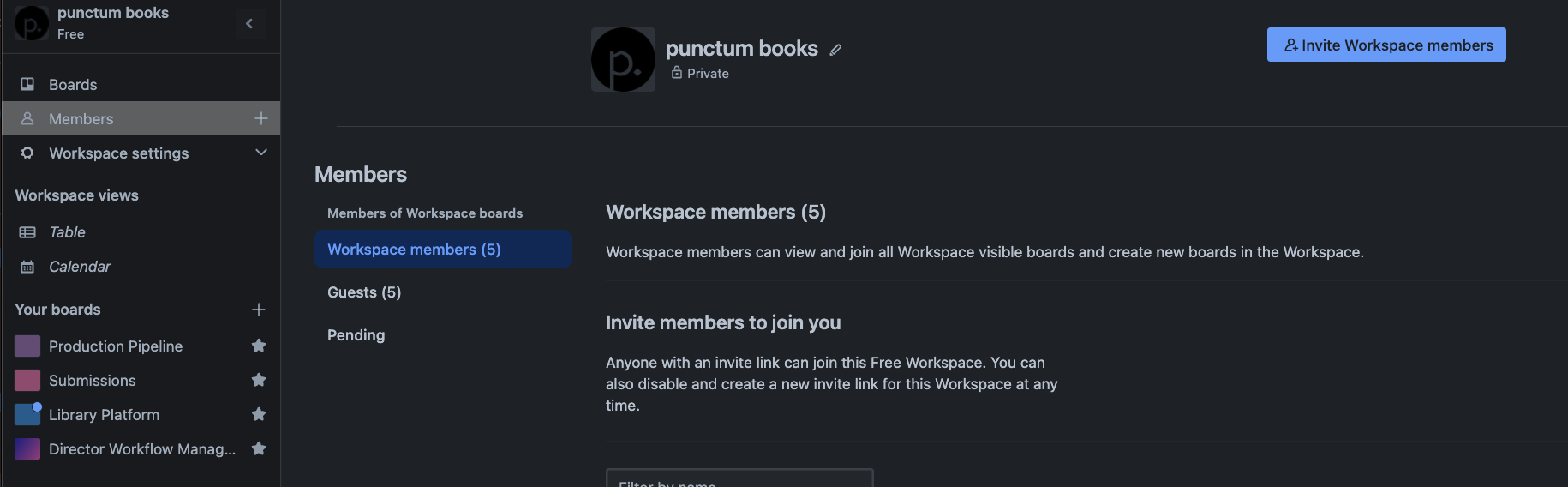
Task: Select the Pending tab
Action: click(356, 335)
